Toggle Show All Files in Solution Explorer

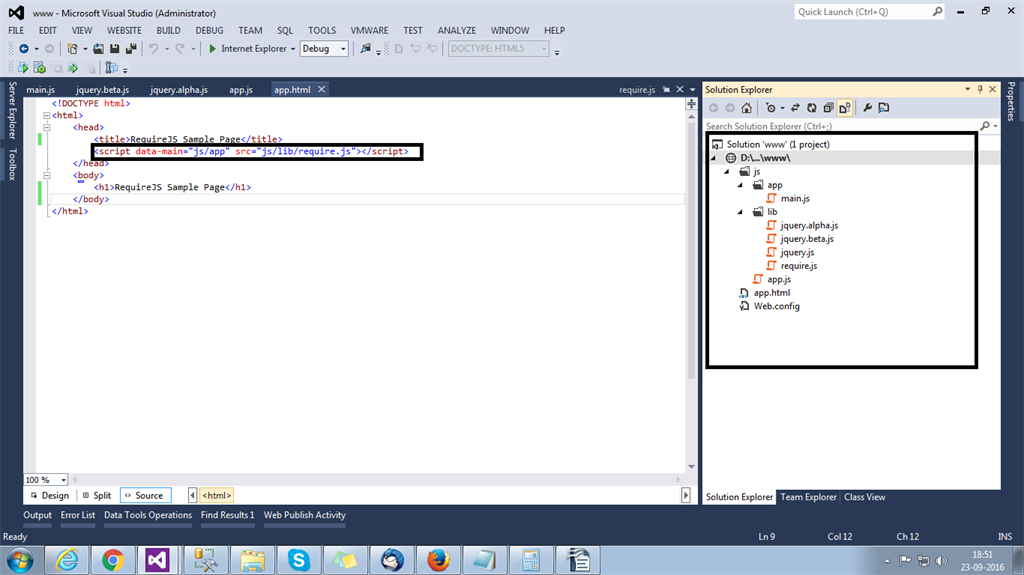pos(844,108)
